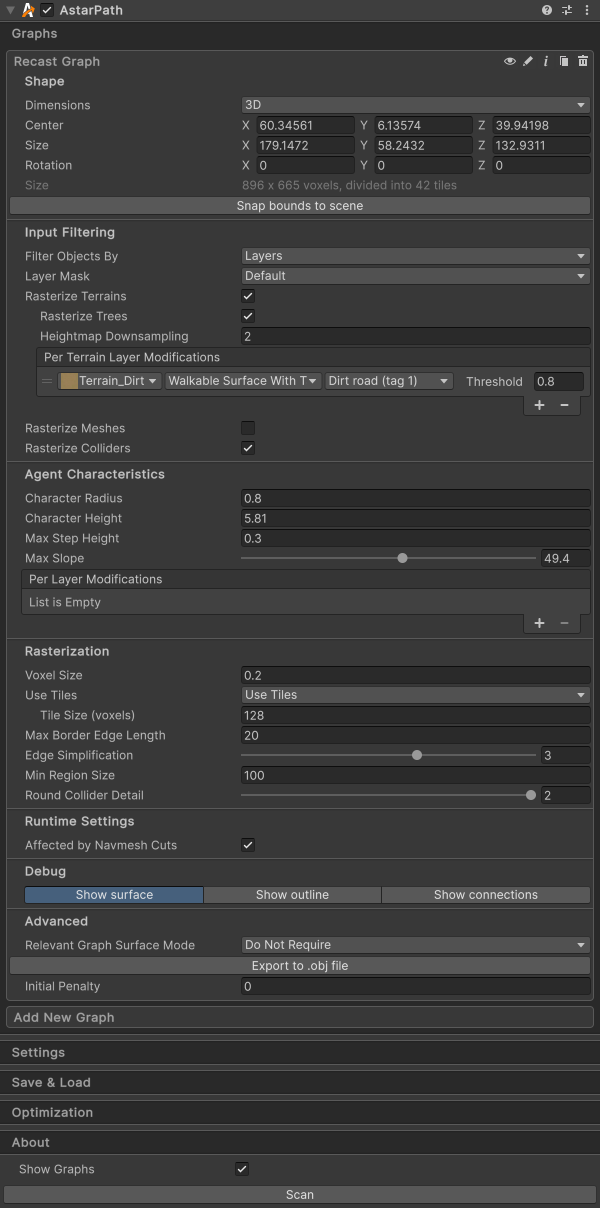Open the Layer Mask dropdown
The height and width of the screenshot is (1208, 600).
click(x=415, y=276)
